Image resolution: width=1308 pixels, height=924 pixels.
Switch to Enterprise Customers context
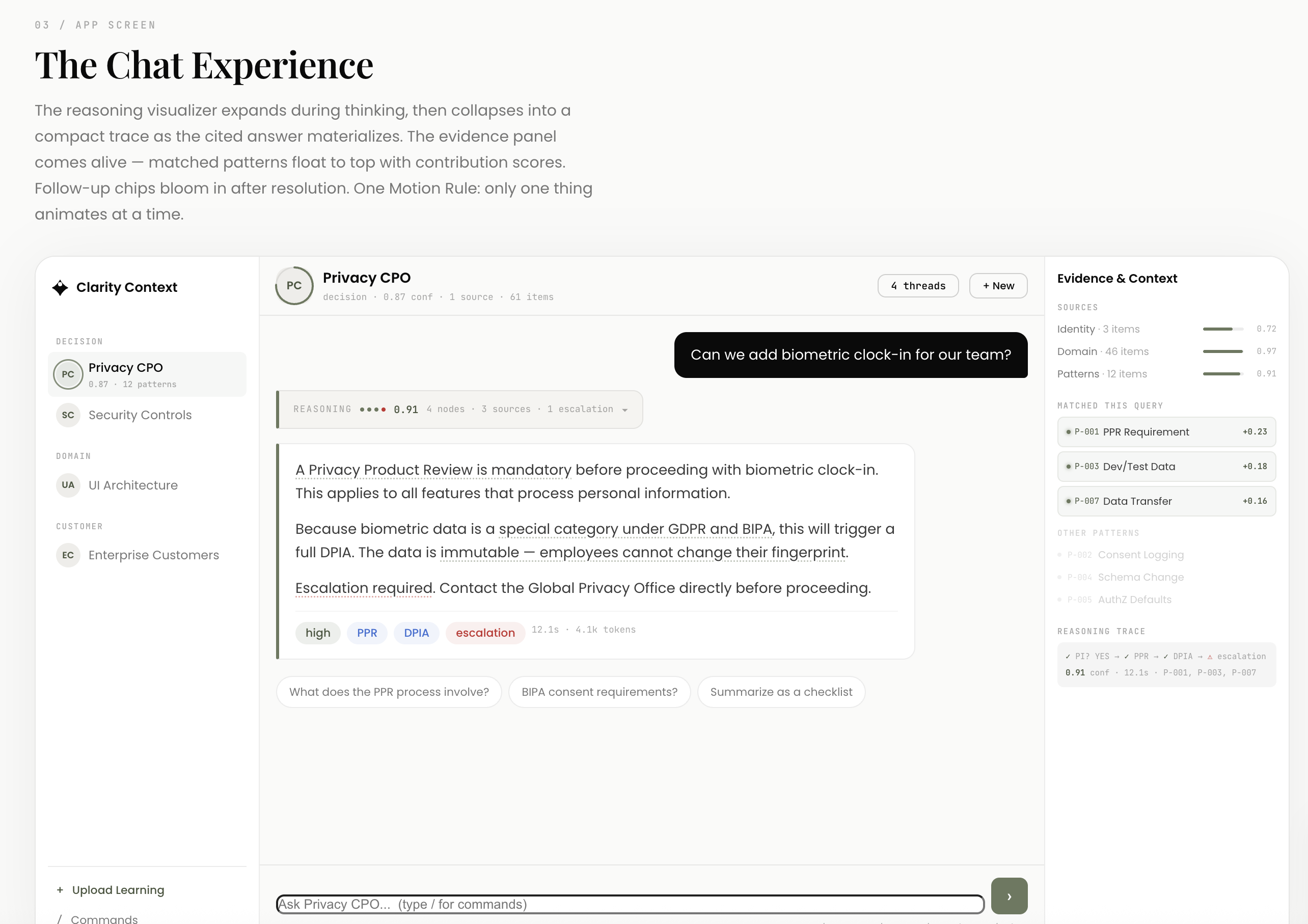147,555
